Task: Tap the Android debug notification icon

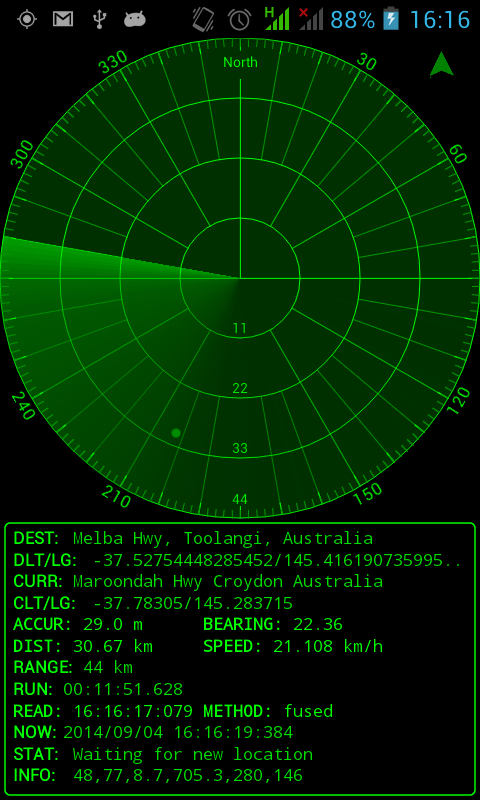Action: point(135,19)
